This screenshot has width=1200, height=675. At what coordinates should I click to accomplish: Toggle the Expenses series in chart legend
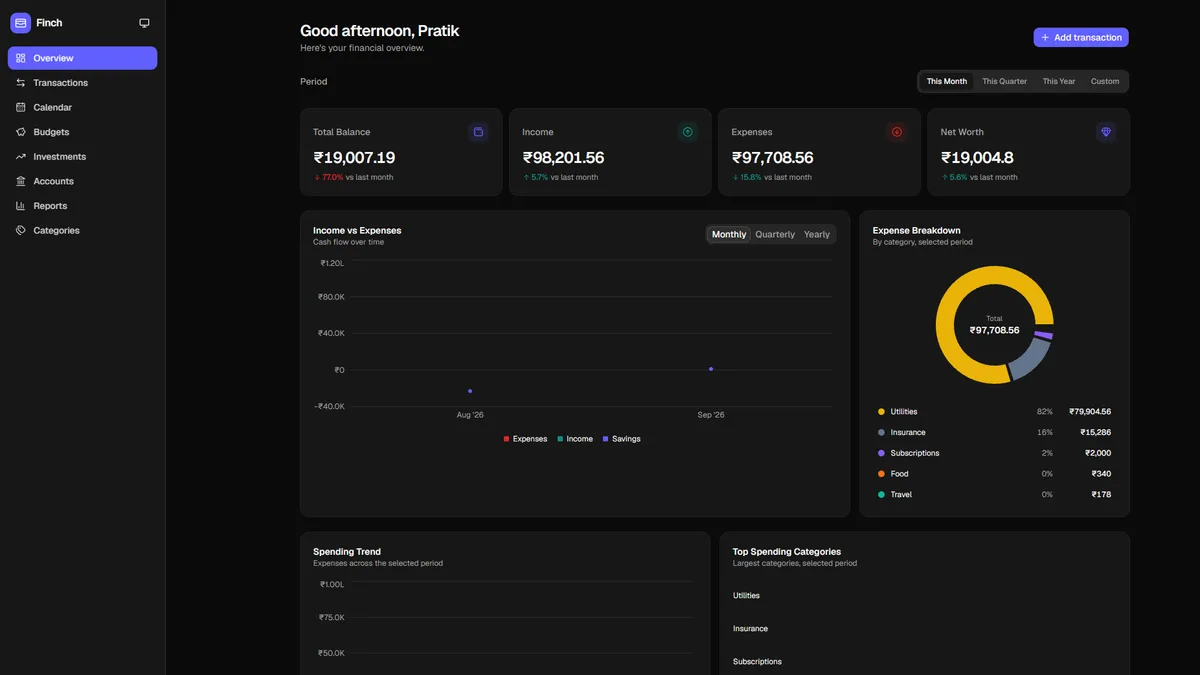click(526, 439)
